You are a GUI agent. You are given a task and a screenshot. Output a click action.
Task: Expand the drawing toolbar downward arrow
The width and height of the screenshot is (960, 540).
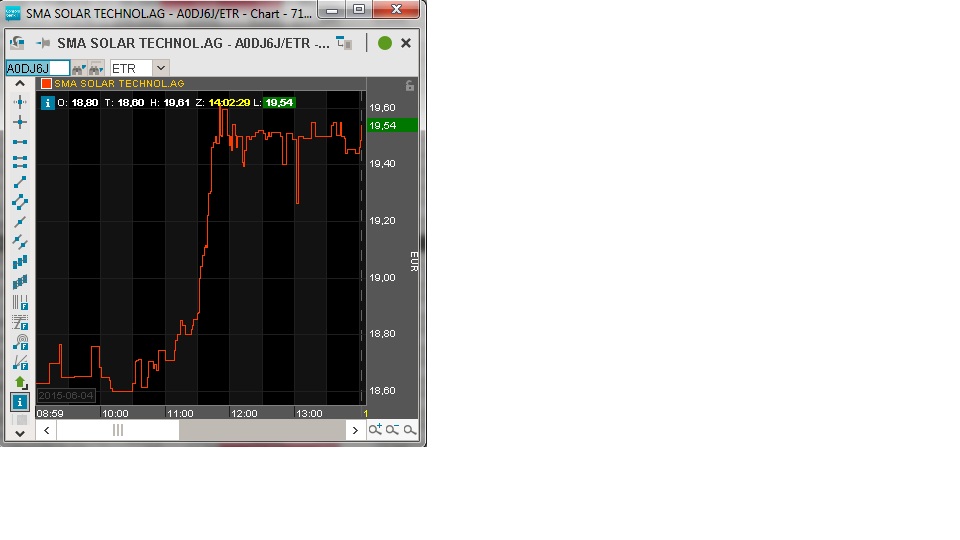tap(20, 434)
